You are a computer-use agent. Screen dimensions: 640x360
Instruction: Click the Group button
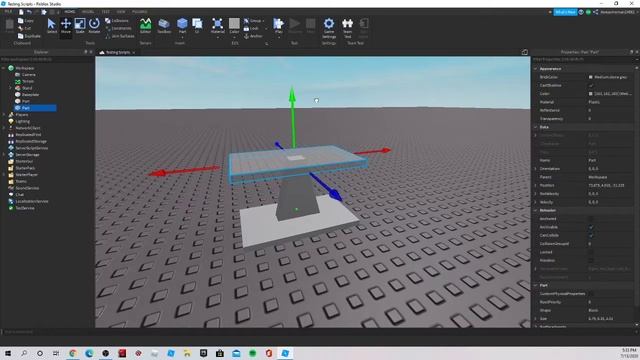[253, 20]
